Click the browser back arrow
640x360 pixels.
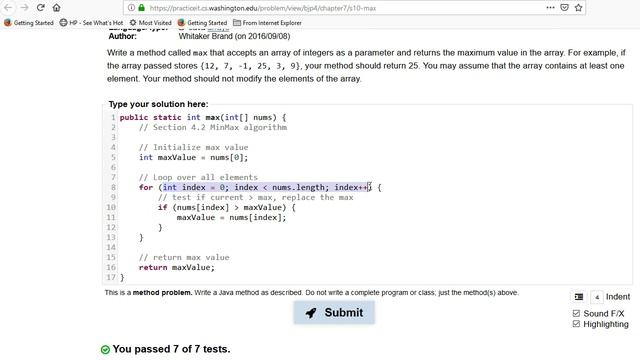[8, 8]
